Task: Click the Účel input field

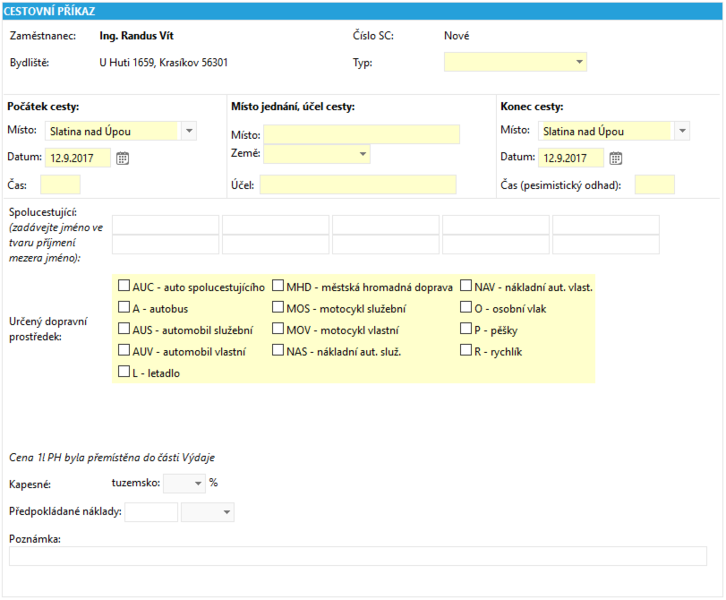Action: pyautogui.click(x=358, y=184)
